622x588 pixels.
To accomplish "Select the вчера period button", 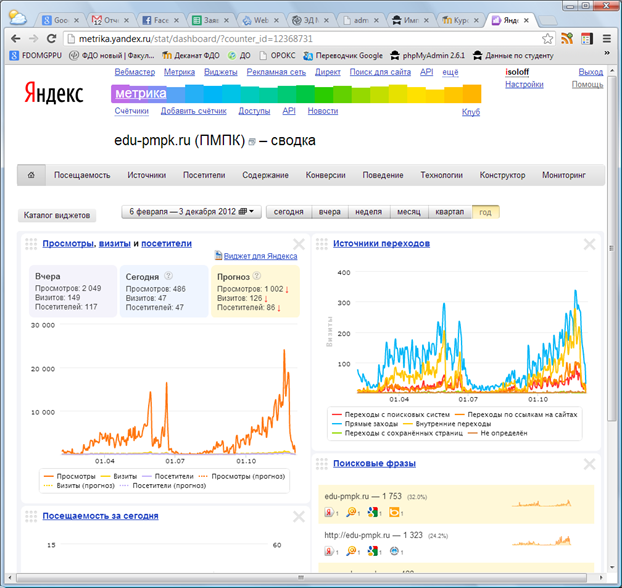I will pos(330,212).
